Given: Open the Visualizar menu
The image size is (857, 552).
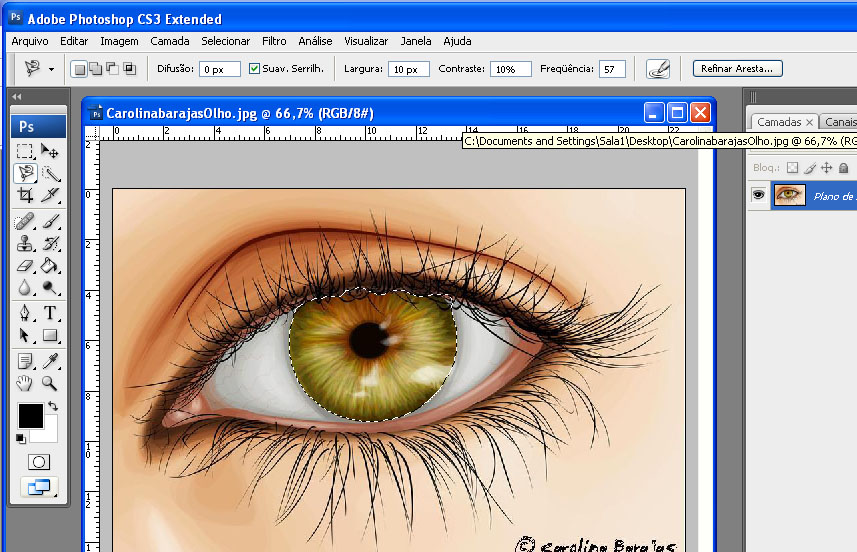Looking at the screenshot, I should 366,41.
